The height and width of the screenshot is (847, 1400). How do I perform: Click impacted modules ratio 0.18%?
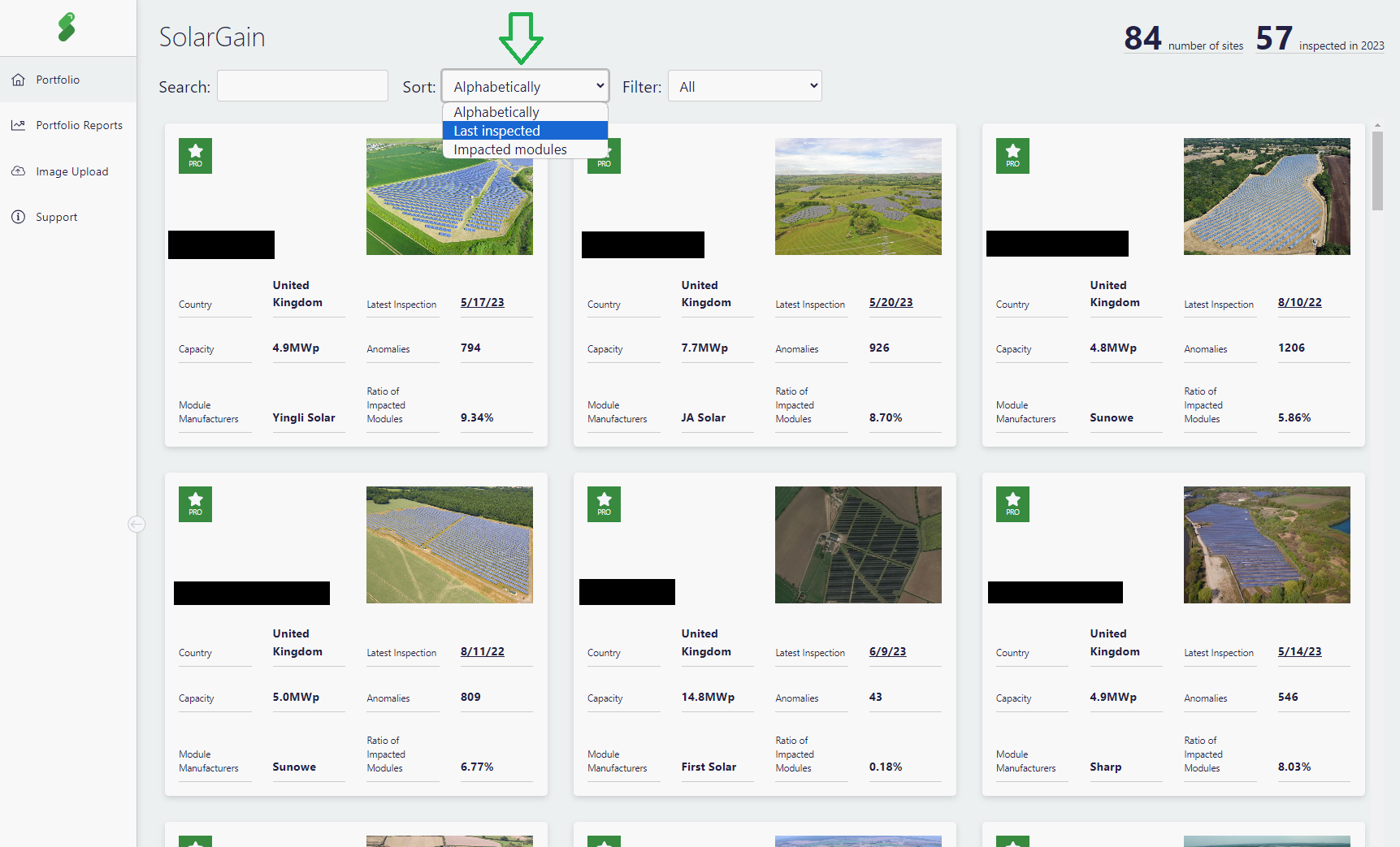[886, 767]
